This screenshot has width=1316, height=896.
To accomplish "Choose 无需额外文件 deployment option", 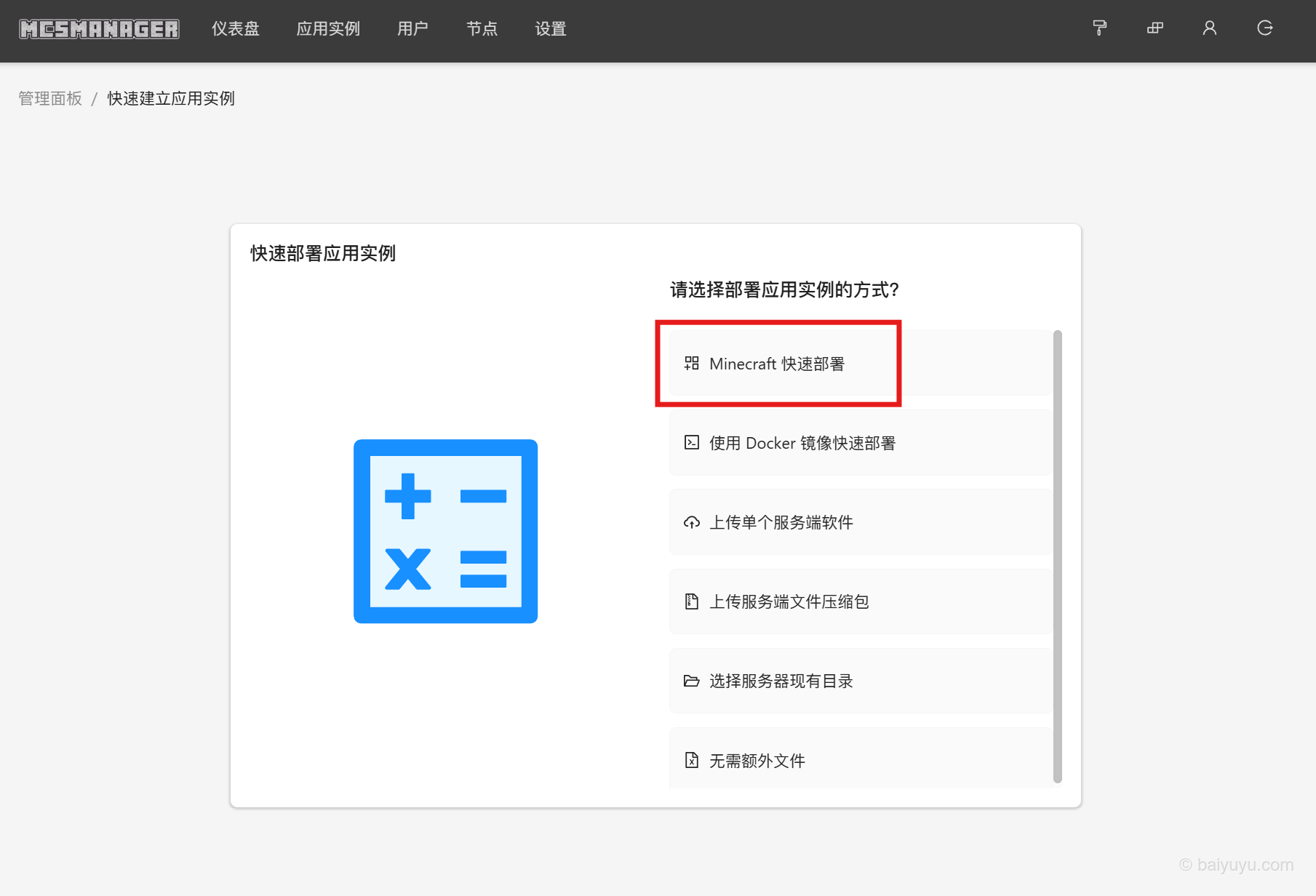I will tap(757, 760).
